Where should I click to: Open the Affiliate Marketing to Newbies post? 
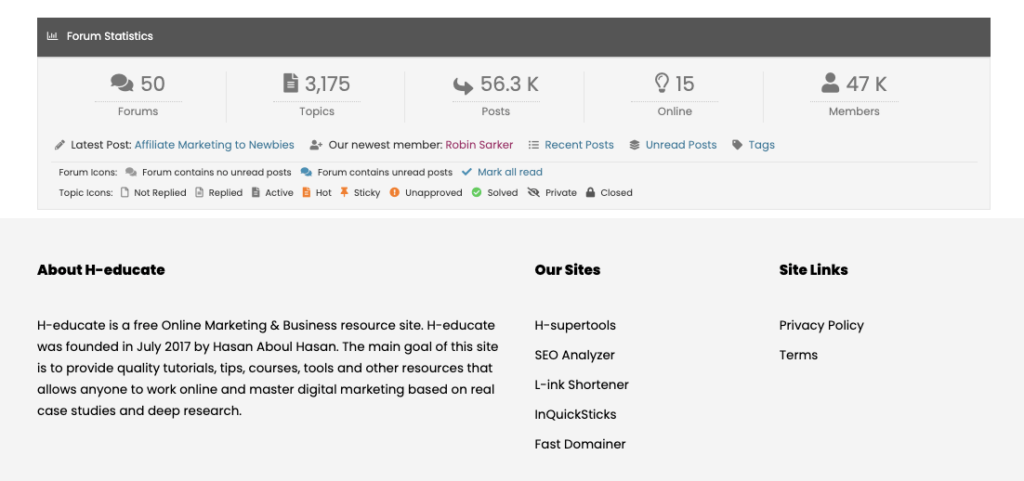[214, 145]
